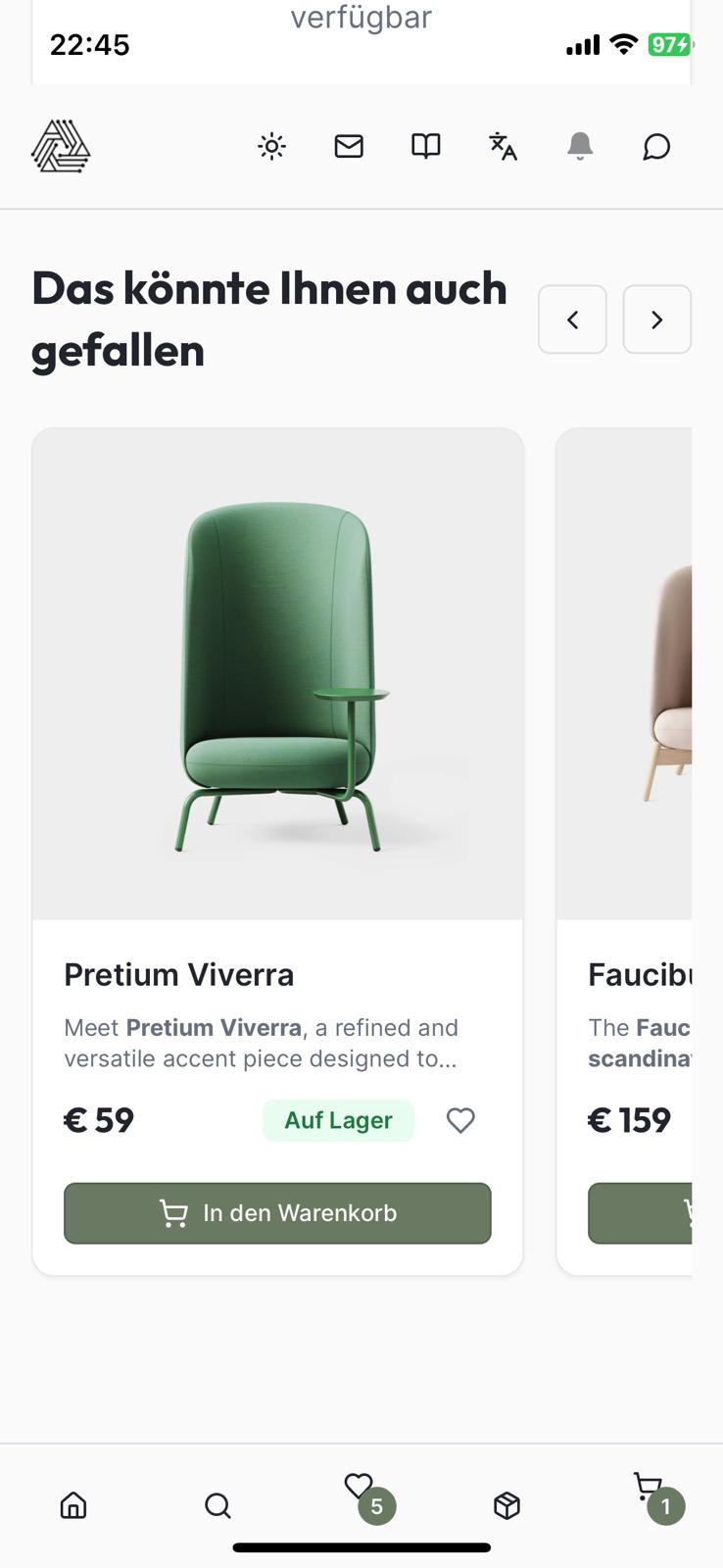Open the chat bubble icon

pyautogui.click(x=656, y=147)
